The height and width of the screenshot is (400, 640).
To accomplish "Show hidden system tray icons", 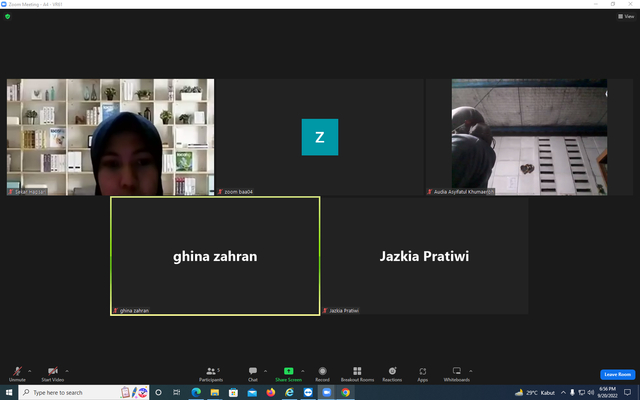I will pos(563,393).
